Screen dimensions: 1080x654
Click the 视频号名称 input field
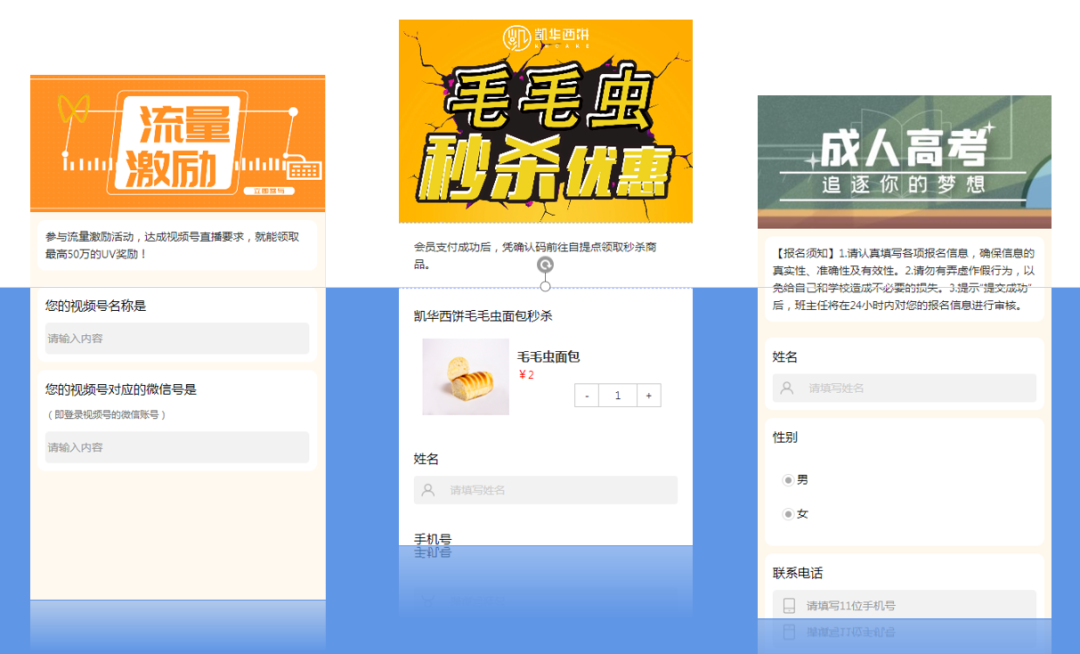tap(176, 339)
